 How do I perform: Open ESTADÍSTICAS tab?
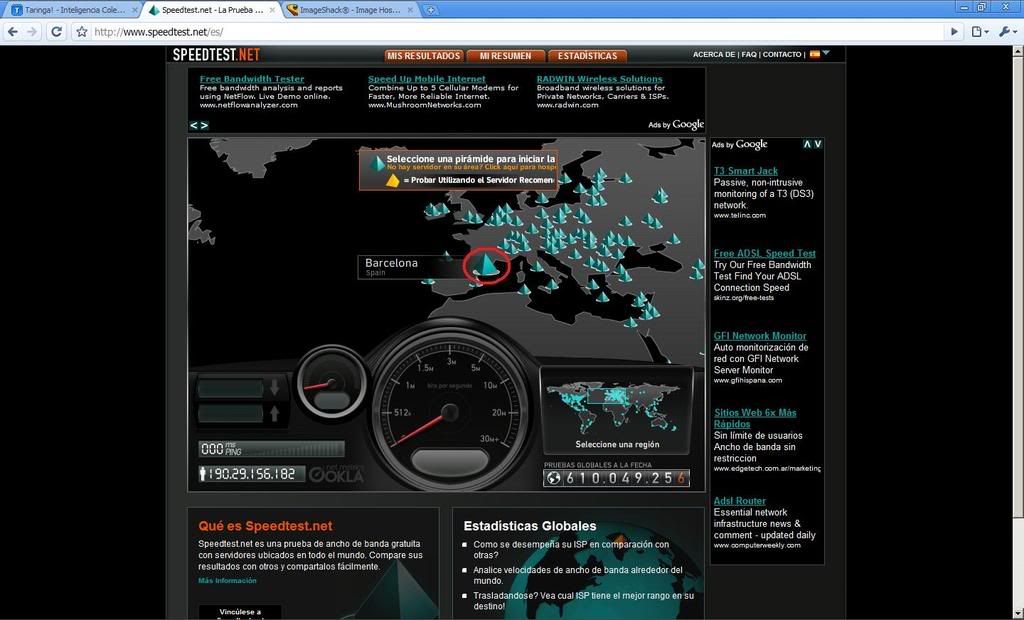tap(587, 56)
